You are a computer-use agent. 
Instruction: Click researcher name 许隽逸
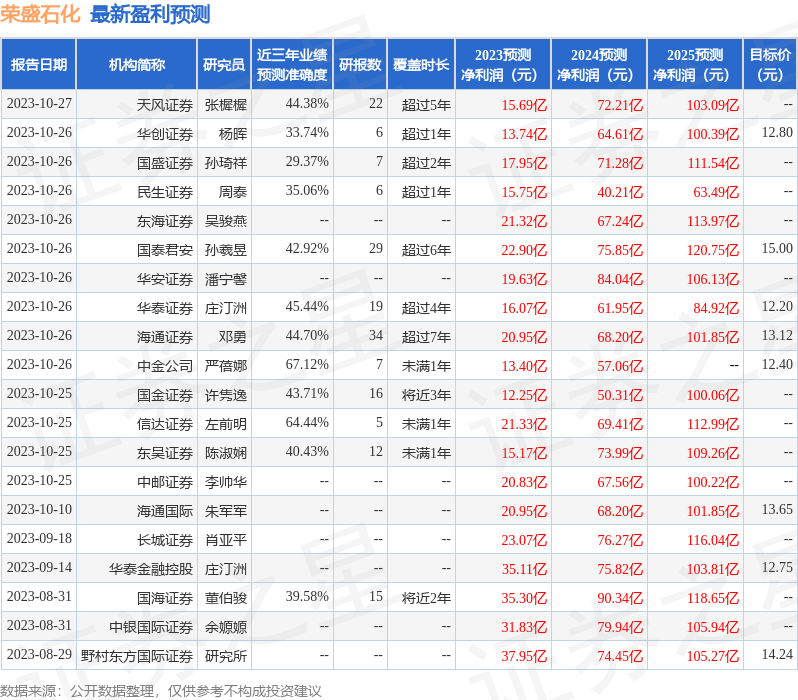pyautogui.click(x=225, y=395)
